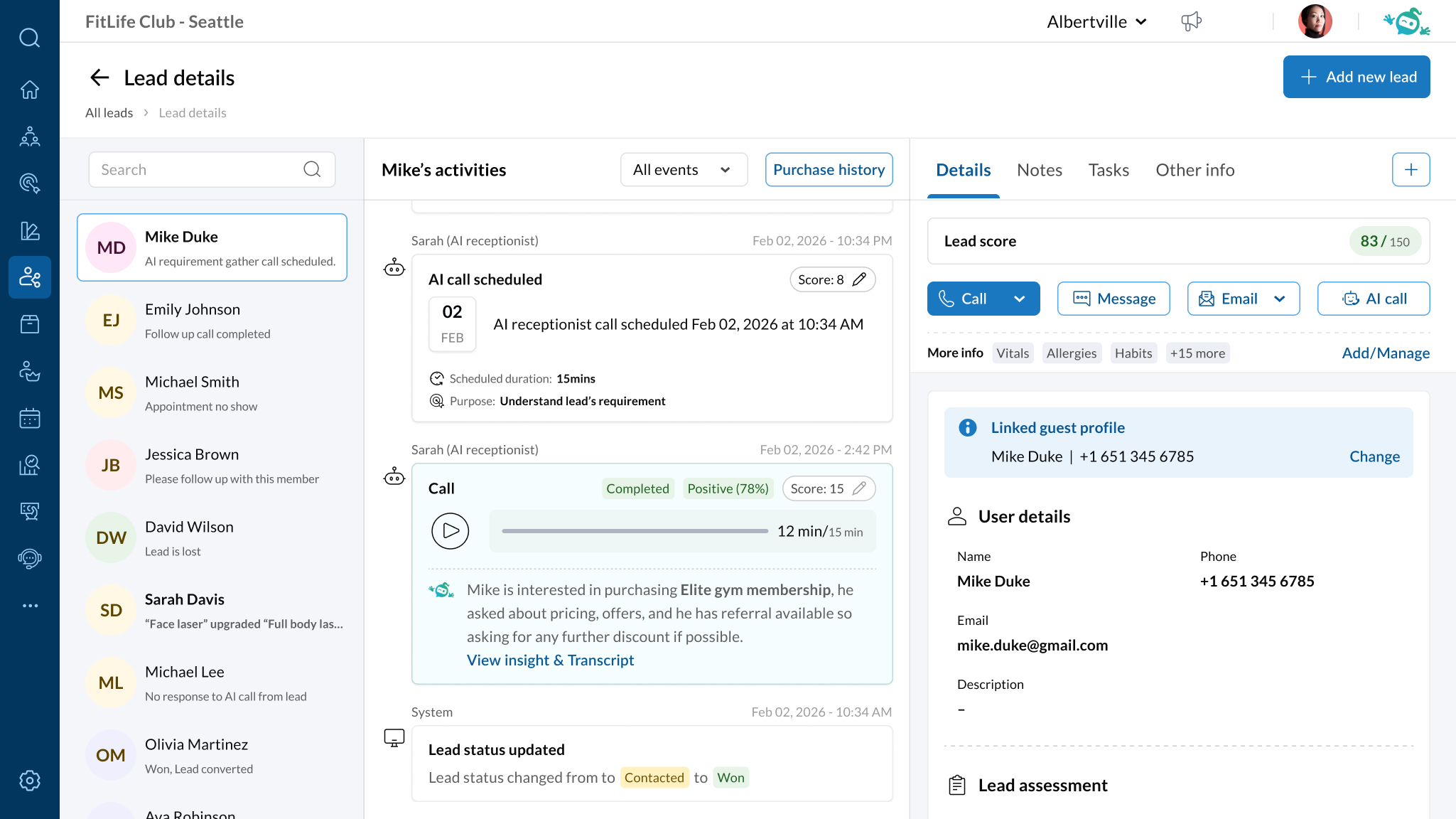The image size is (1456, 819).
Task: Open View insight & Transcript link
Action: (x=550, y=660)
